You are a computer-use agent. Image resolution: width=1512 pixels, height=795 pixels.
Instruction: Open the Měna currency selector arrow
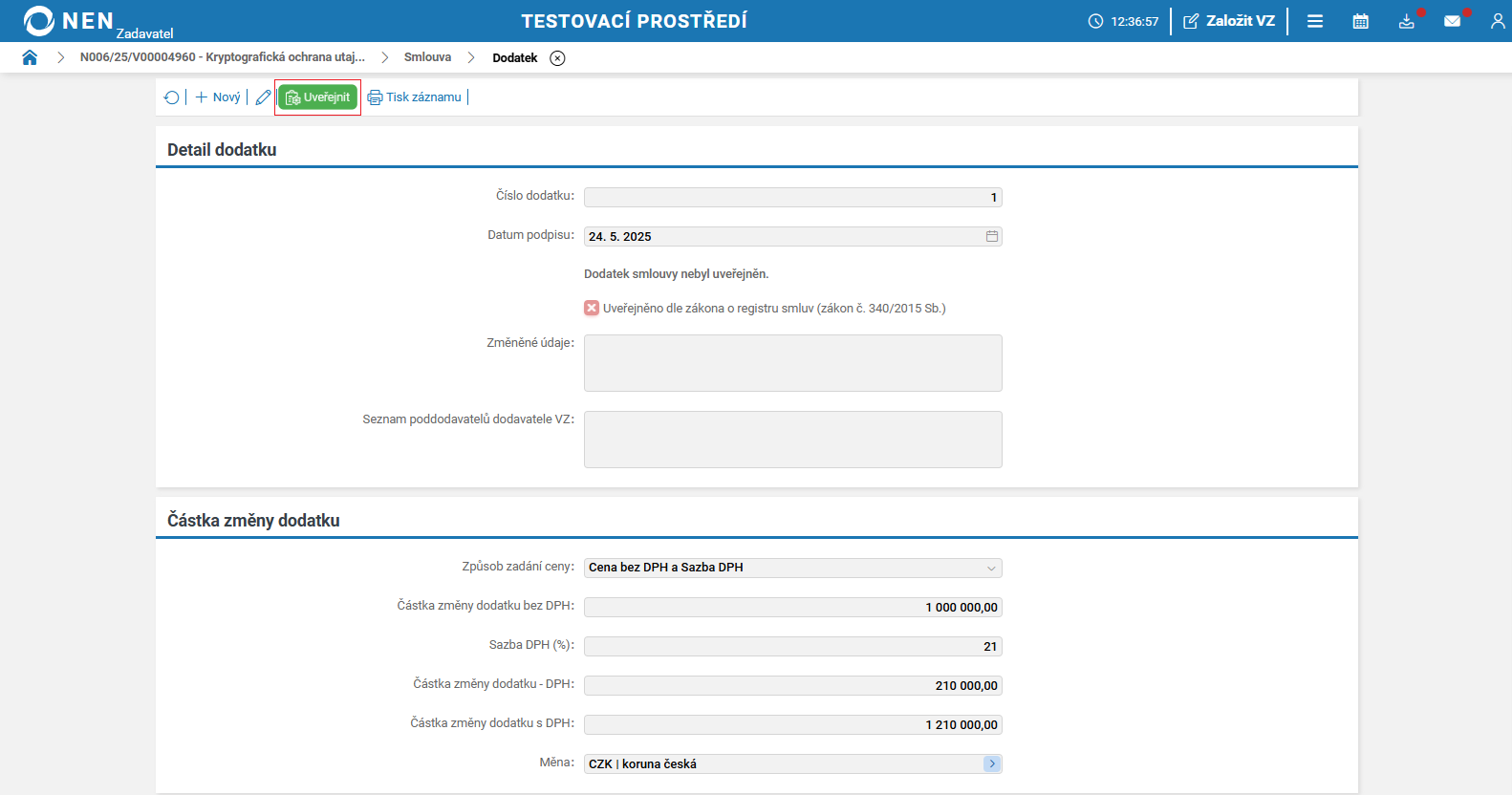coord(992,763)
